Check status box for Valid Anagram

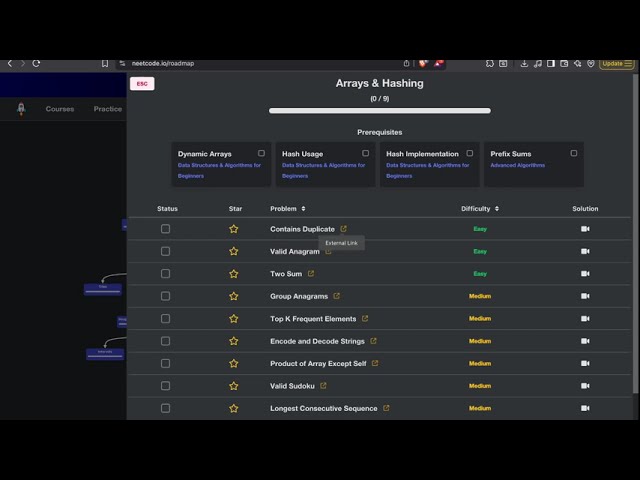tap(165, 251)
